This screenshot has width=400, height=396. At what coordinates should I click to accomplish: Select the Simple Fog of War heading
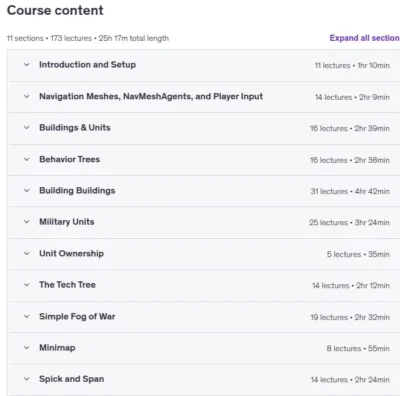click(x=77, y=316)
